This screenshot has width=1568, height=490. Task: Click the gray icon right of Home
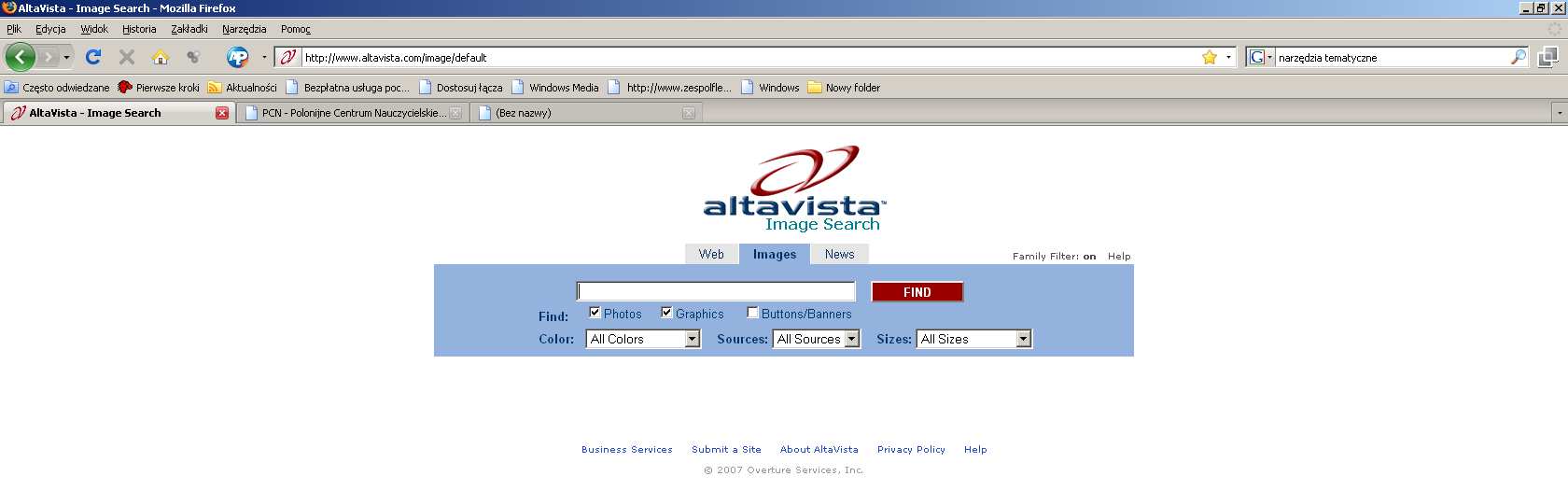coord(193,57)
